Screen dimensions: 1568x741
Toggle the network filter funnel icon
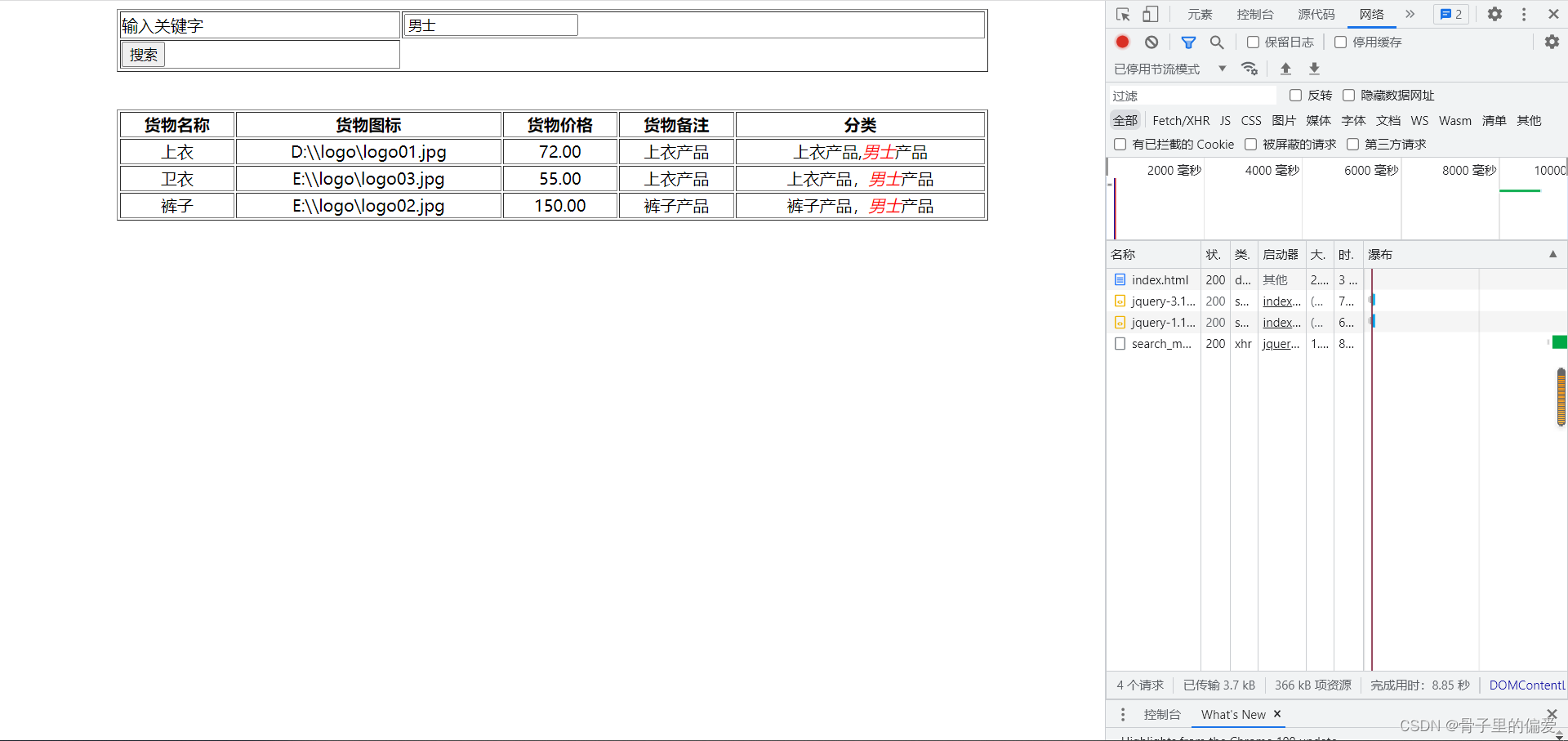pyautogui.click(x=1188, y=42)
